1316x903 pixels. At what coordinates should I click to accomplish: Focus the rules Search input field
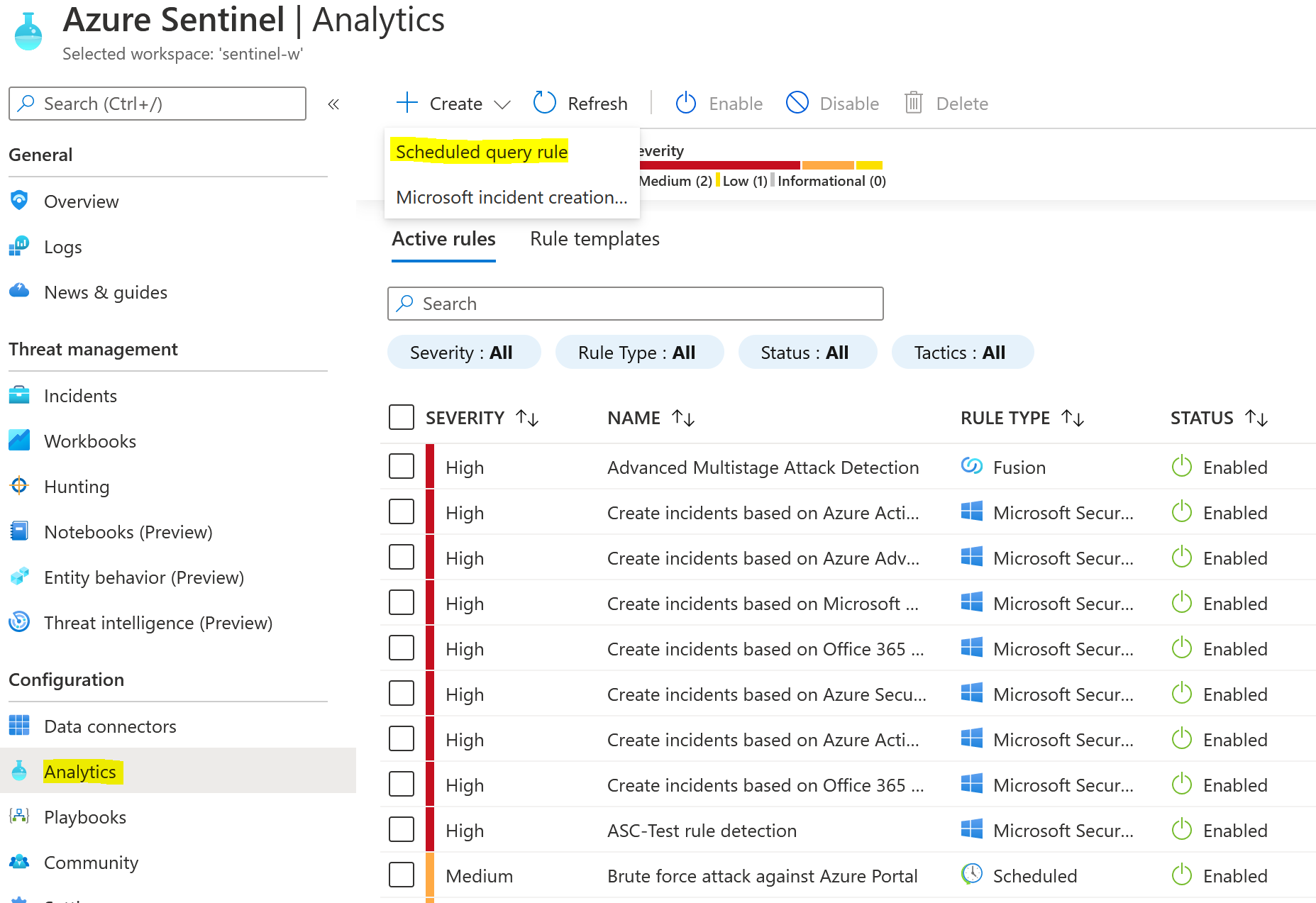point(635,304)
